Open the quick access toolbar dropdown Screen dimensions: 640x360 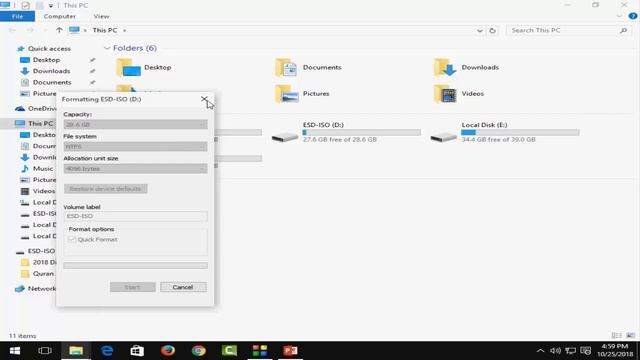51,6
